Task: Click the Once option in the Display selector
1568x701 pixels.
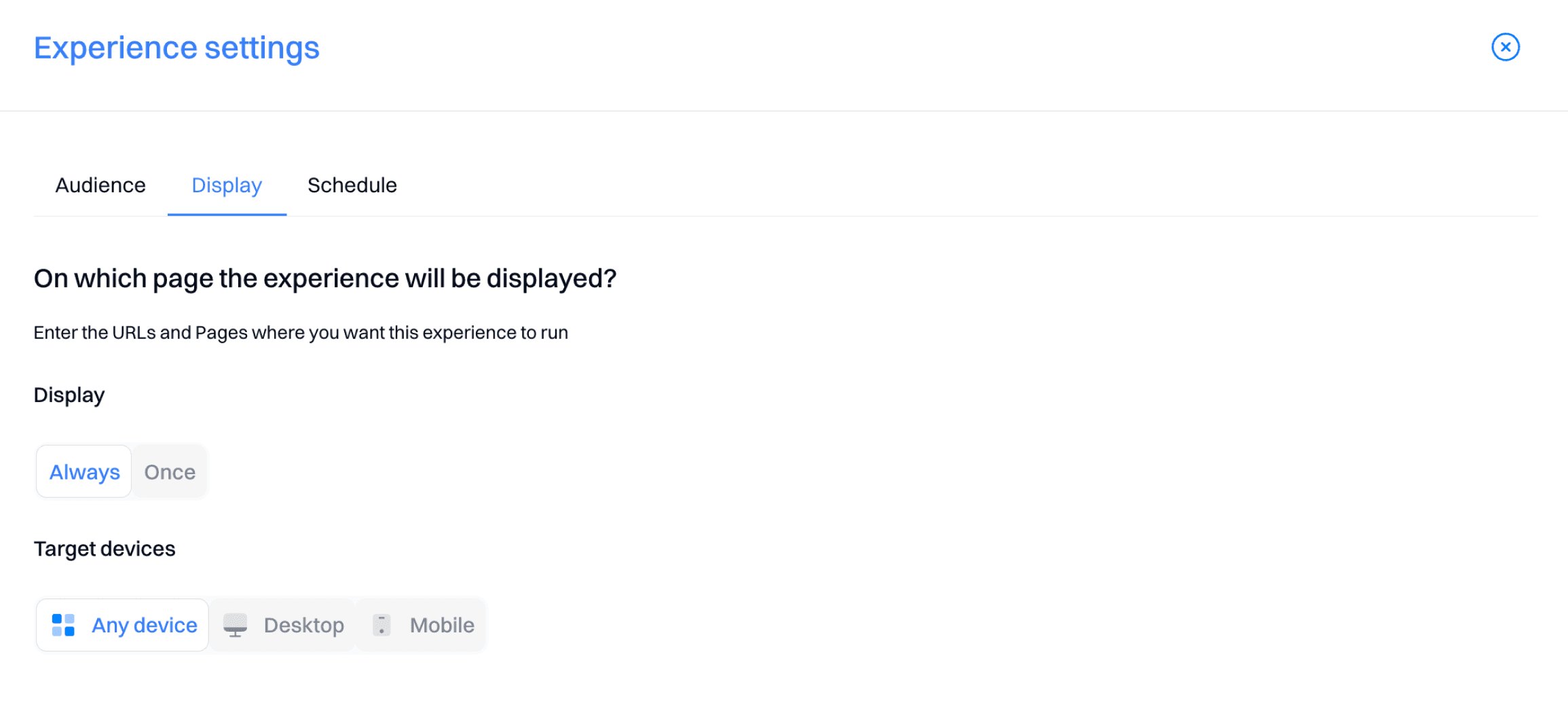Action: [x=169, y=471]
